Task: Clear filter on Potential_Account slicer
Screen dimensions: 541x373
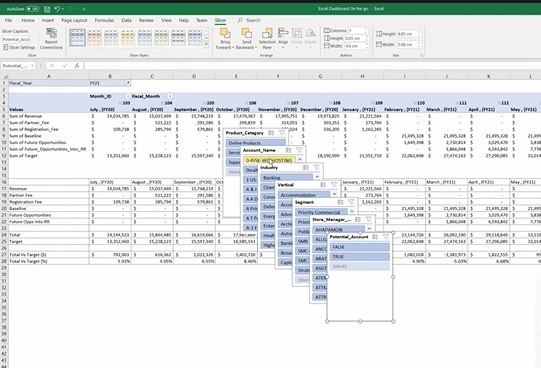Action: tap(386, 237)
